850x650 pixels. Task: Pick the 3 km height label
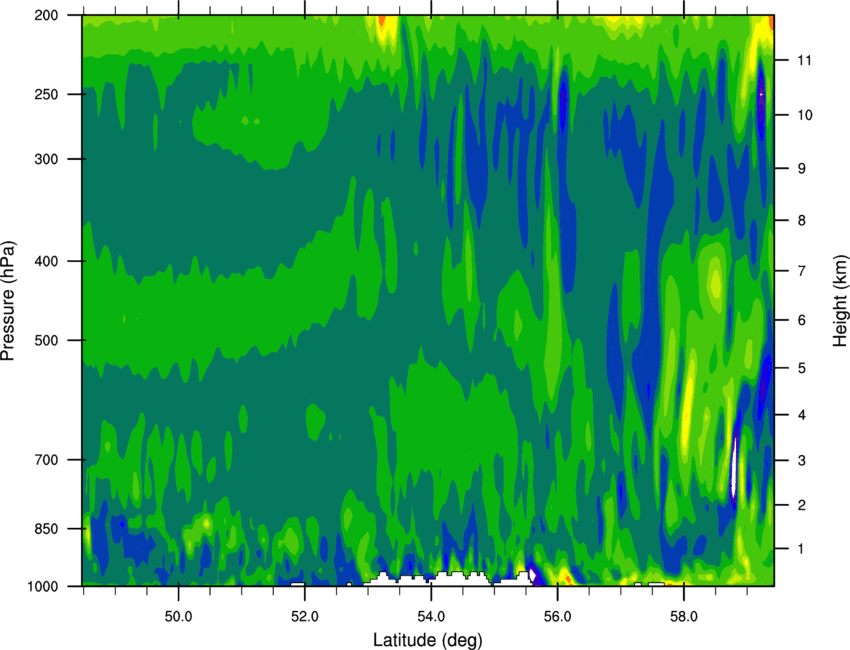(802, 461)
